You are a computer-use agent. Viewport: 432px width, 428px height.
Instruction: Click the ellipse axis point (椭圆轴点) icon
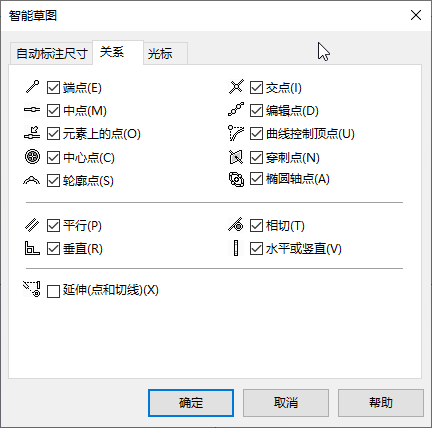(236, 179)
